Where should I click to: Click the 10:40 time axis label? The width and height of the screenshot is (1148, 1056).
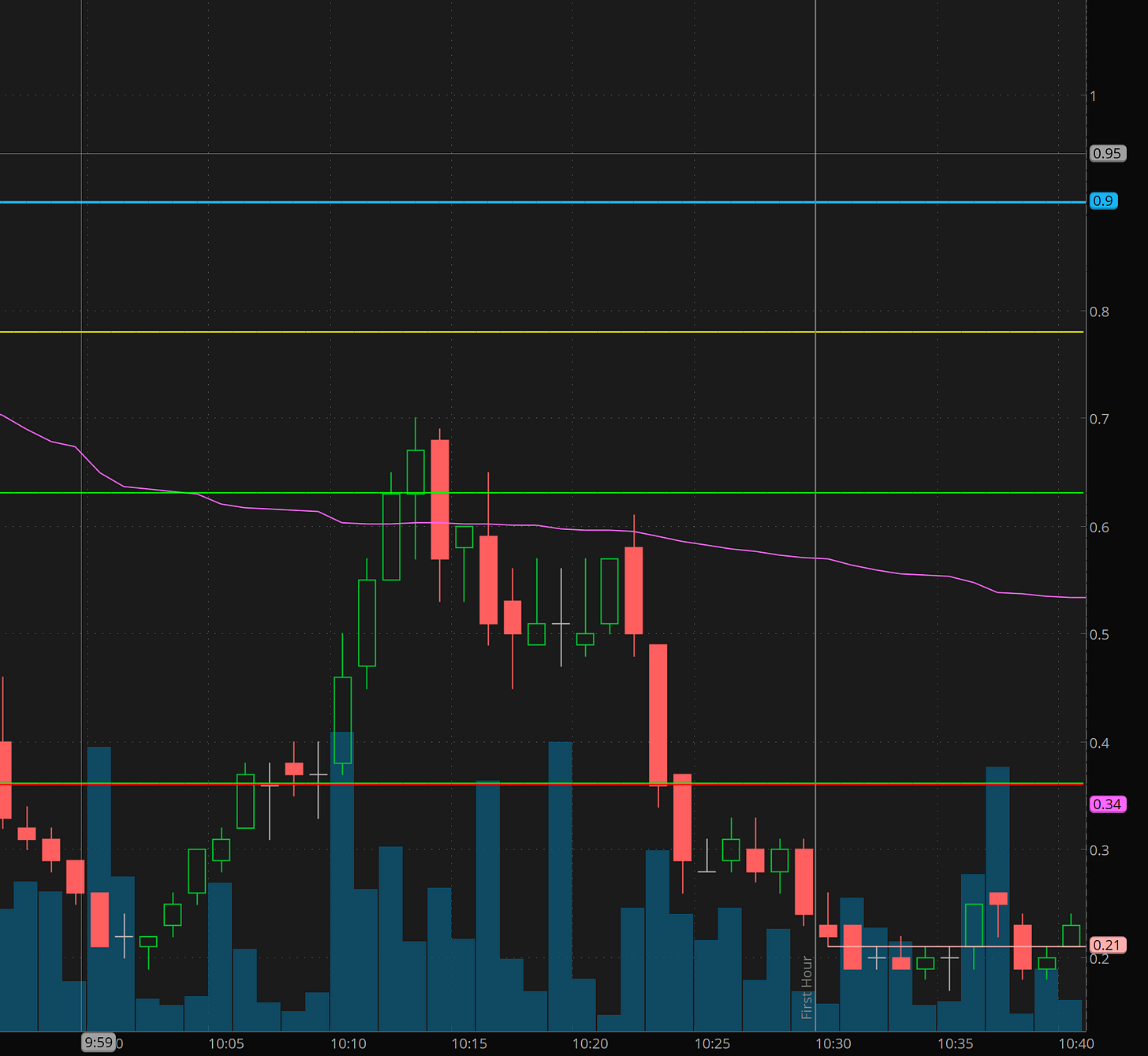[x=1076, y=1043]
